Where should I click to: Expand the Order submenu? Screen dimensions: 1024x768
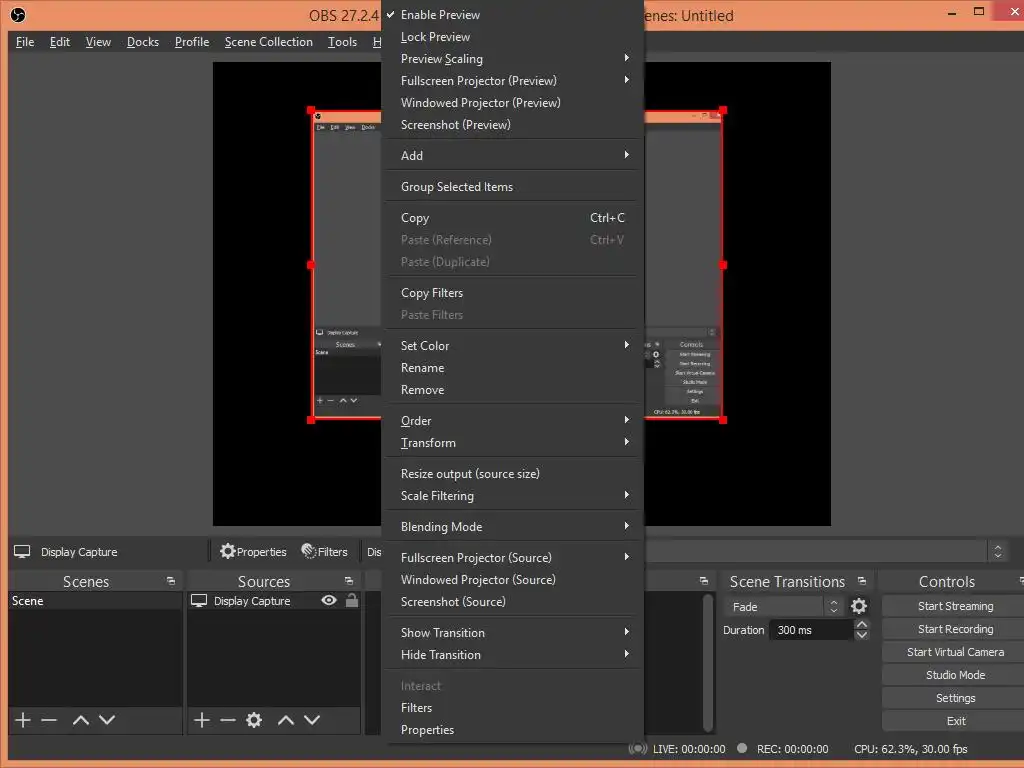[x=511, y=421]
